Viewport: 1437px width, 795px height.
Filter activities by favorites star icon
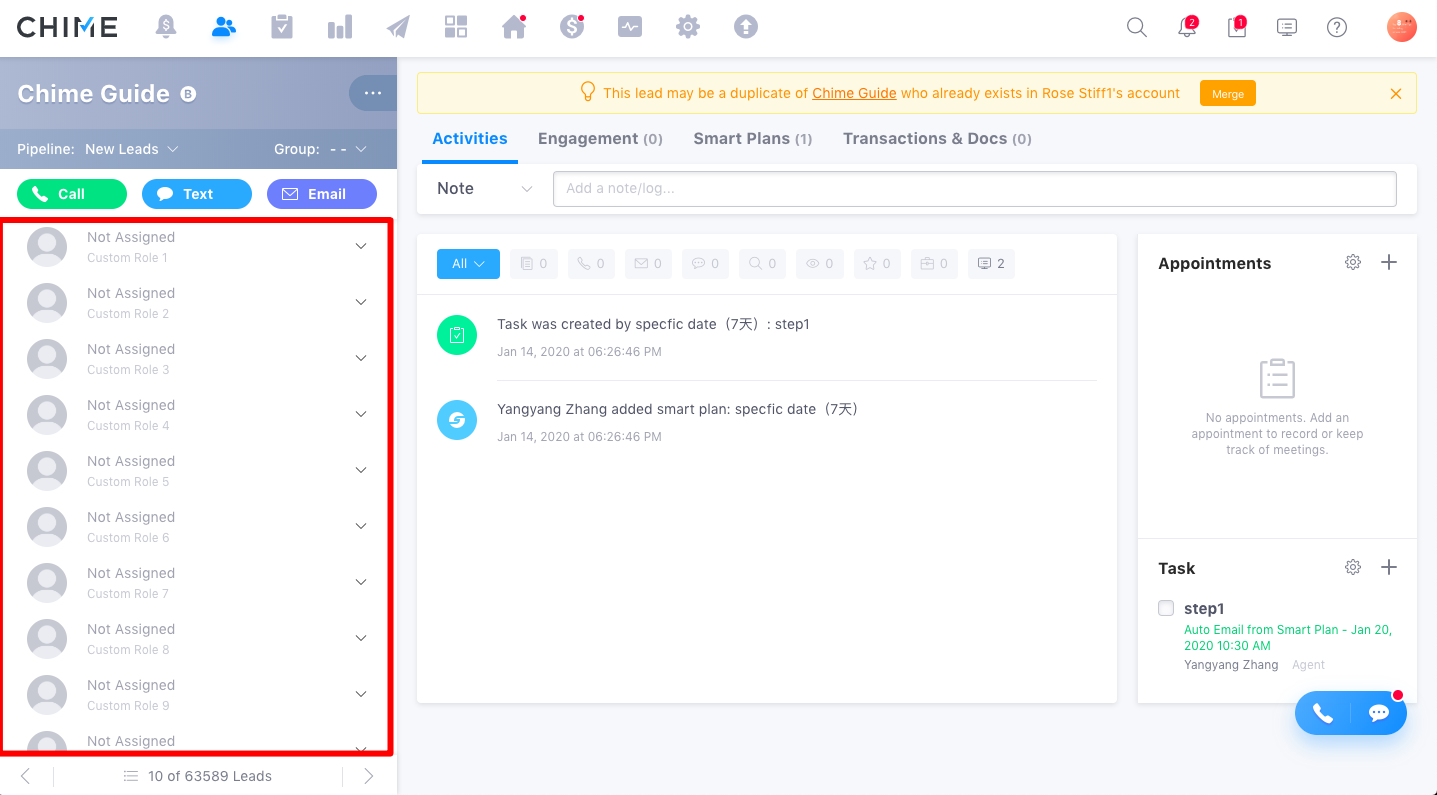[877, 264]
